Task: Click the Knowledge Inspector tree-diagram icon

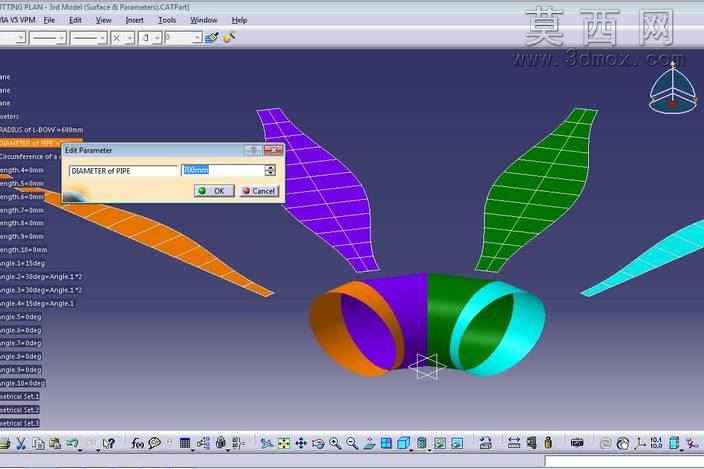Action: pyautogui.click(x=203, y=443)
